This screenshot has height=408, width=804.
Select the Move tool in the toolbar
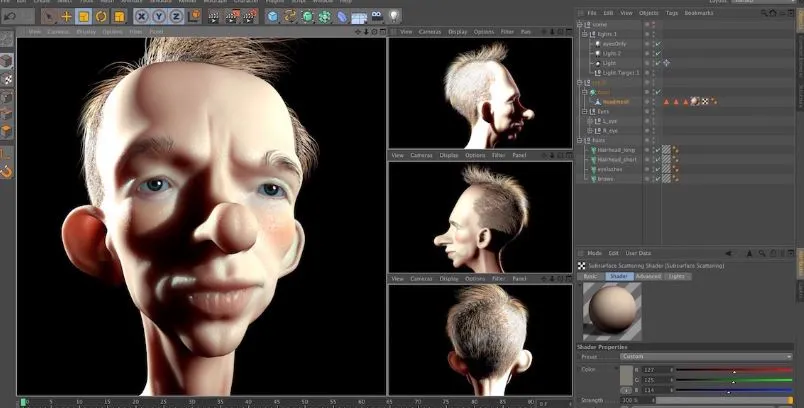tap(66, 16)
